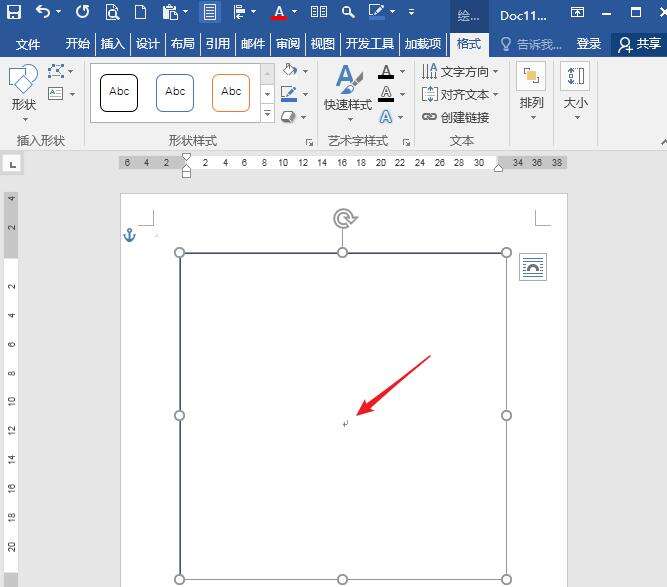Click the Save icon in quick access toolbar
The width and height of the screenshot is (667, 587).
[x=15, y=13]
